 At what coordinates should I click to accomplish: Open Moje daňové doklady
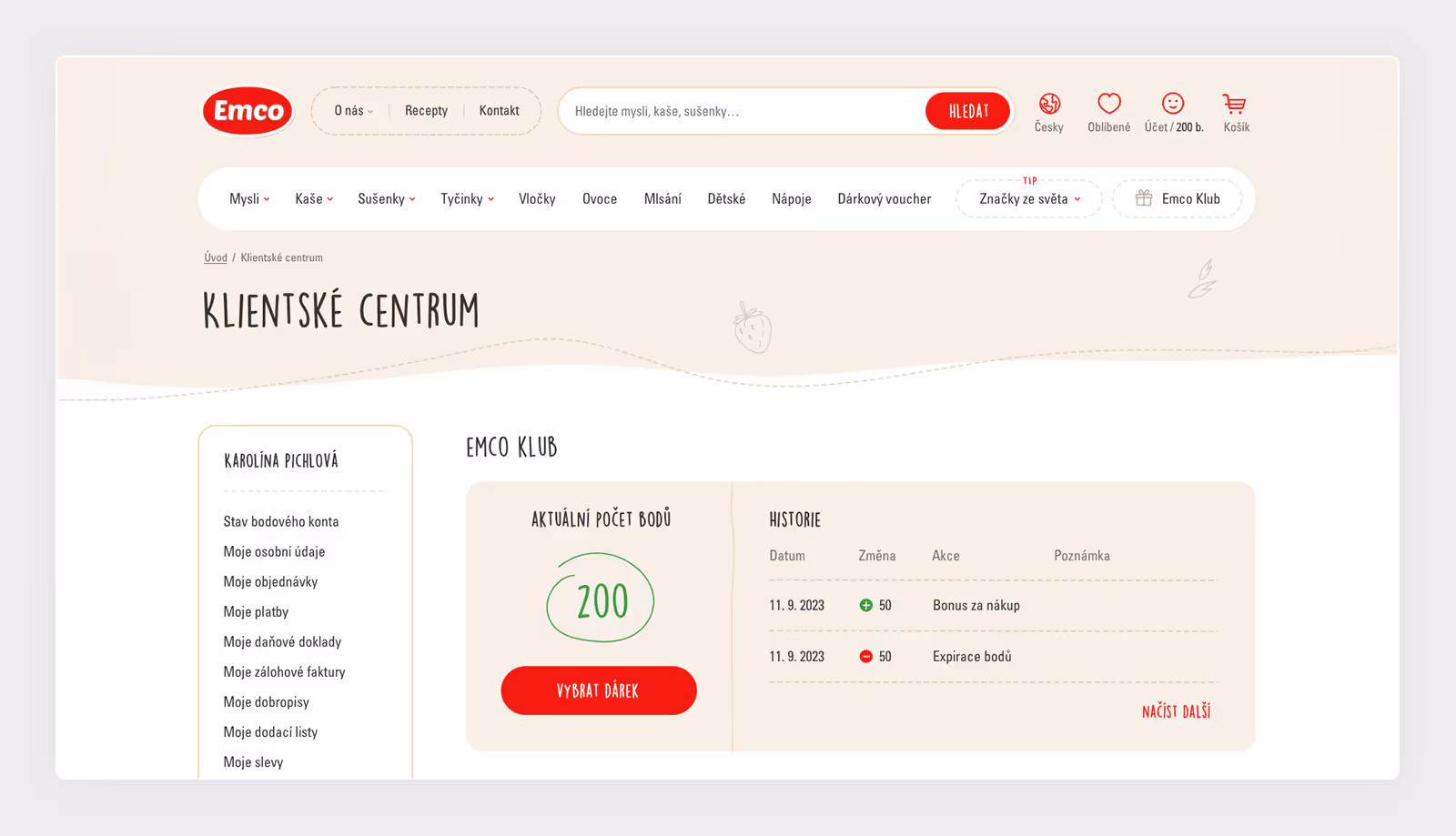tap(282, 642)
